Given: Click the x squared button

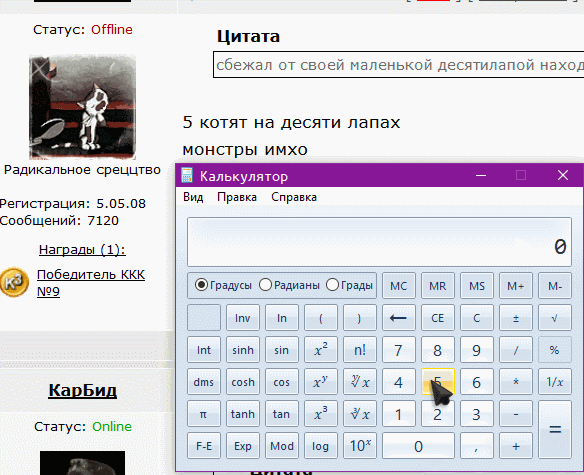Looking at the screenshot, I should click(321, 350).
